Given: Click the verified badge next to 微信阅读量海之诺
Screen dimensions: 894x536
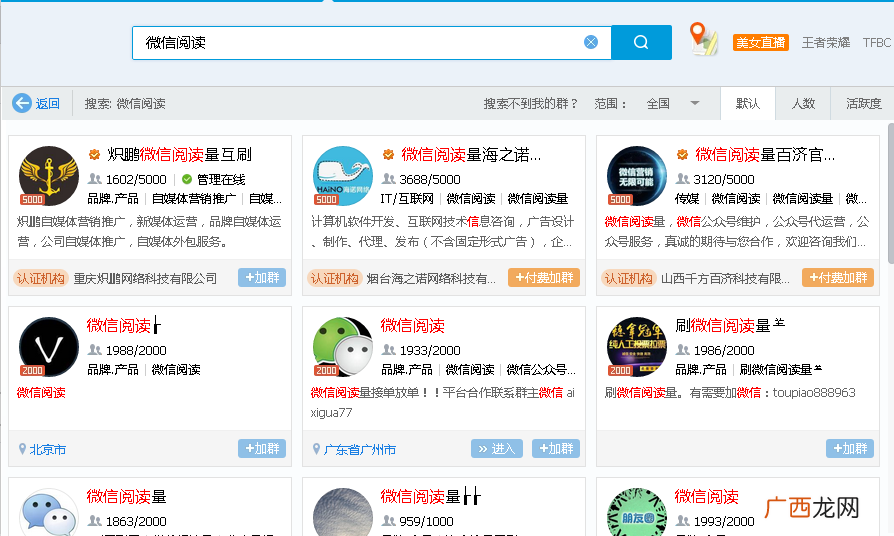Looking at the screenshot, I should tap(389, 155).
